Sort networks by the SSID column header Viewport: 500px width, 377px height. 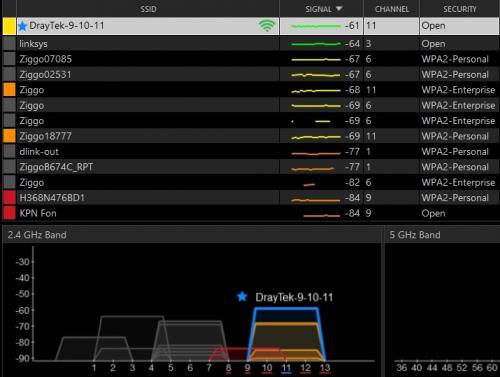tap(148, 9)
